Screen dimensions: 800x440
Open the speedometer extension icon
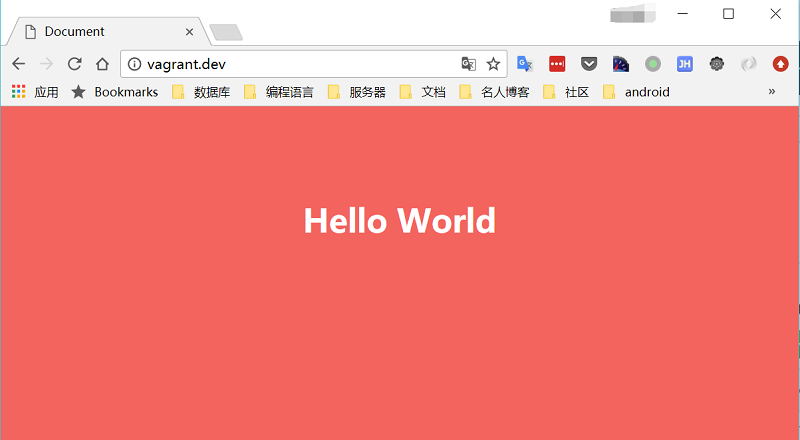click(621, 64)
